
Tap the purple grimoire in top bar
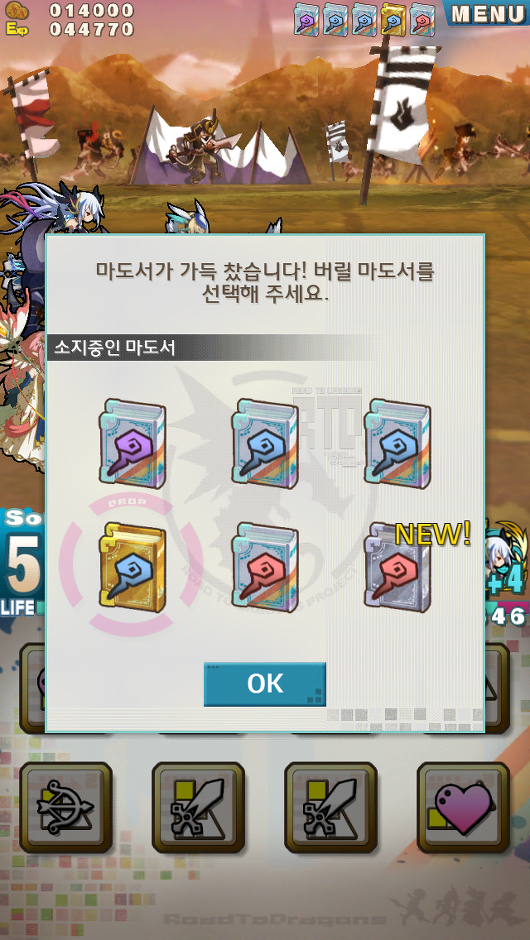click(305, 19)
